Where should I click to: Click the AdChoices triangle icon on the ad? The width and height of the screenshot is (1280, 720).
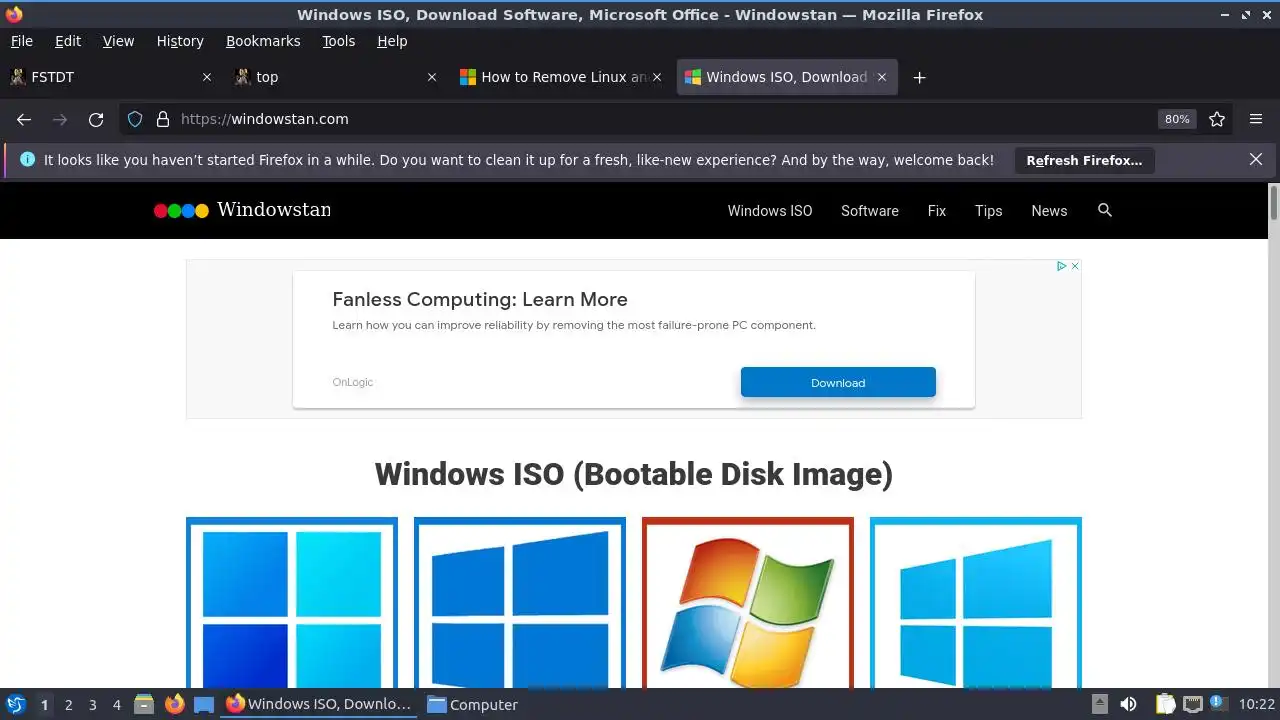tap(1062, 266)
